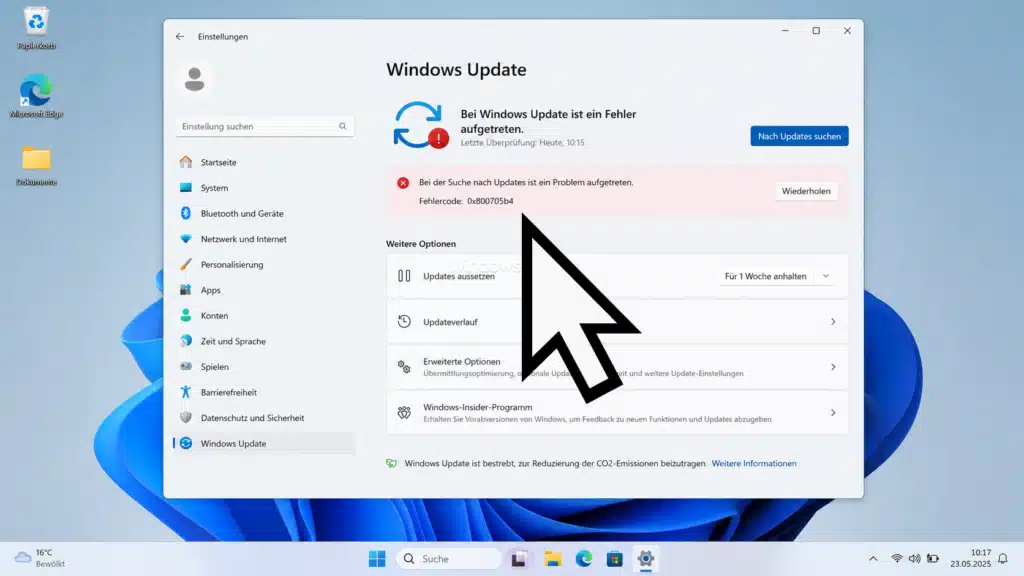The image size is (1024, 576).
Task: Click the Updates aussetzen pause icon
Action: [404, 276]
